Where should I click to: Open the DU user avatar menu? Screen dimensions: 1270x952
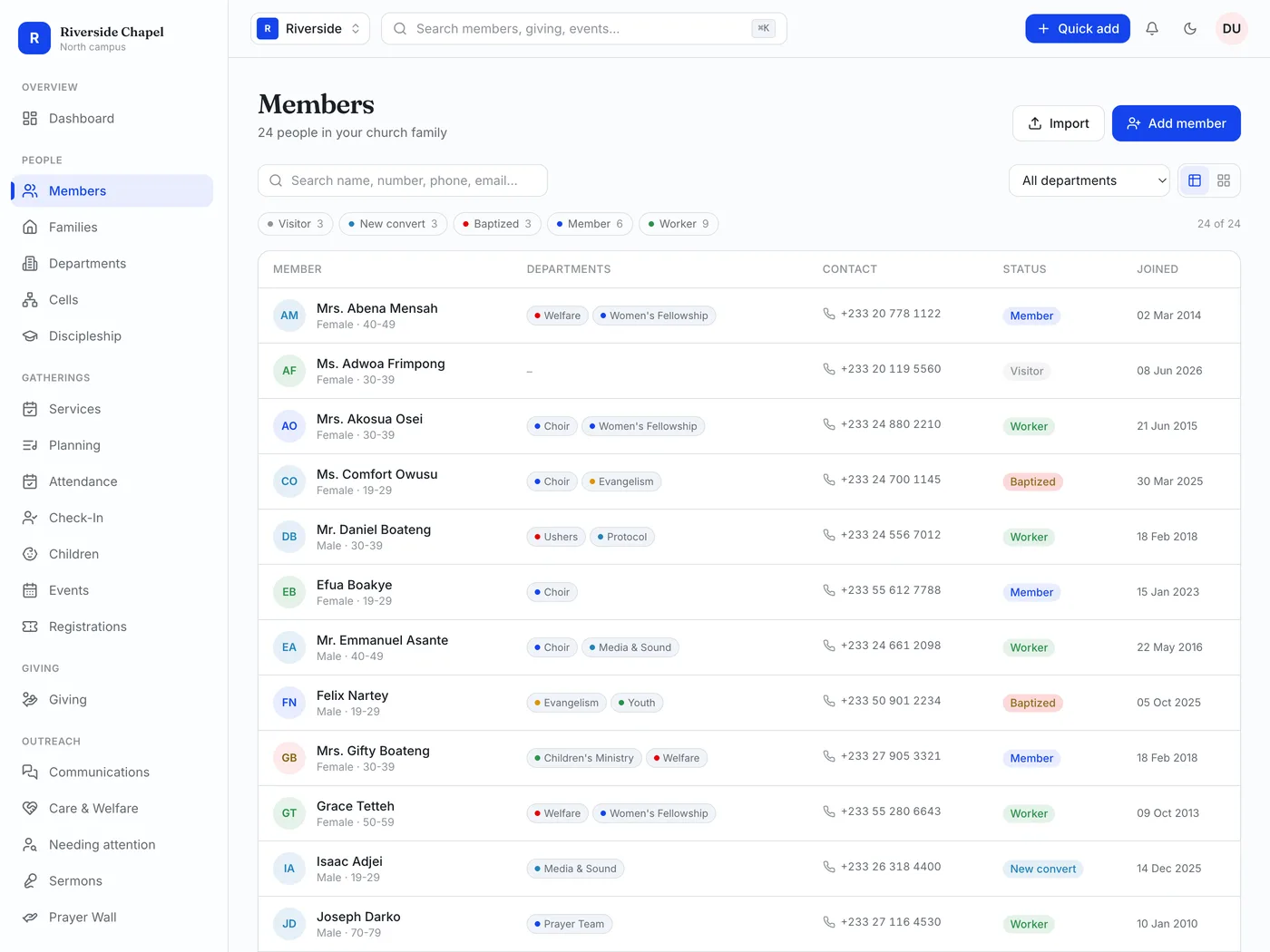tap(1232, 29)
